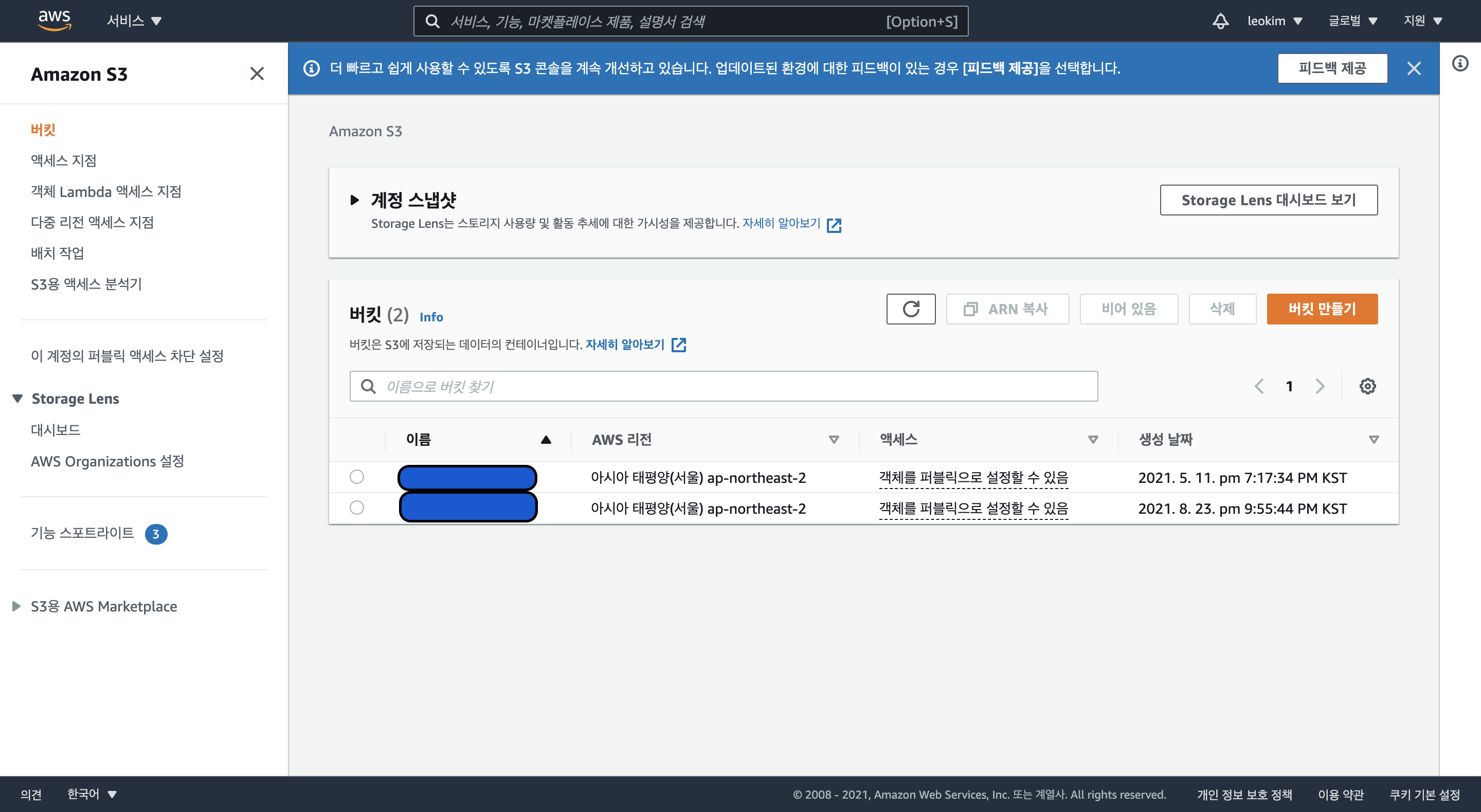Click the AWS logo home icon
The width and height of the screenshot is (1481, 812).
point(54,21)
